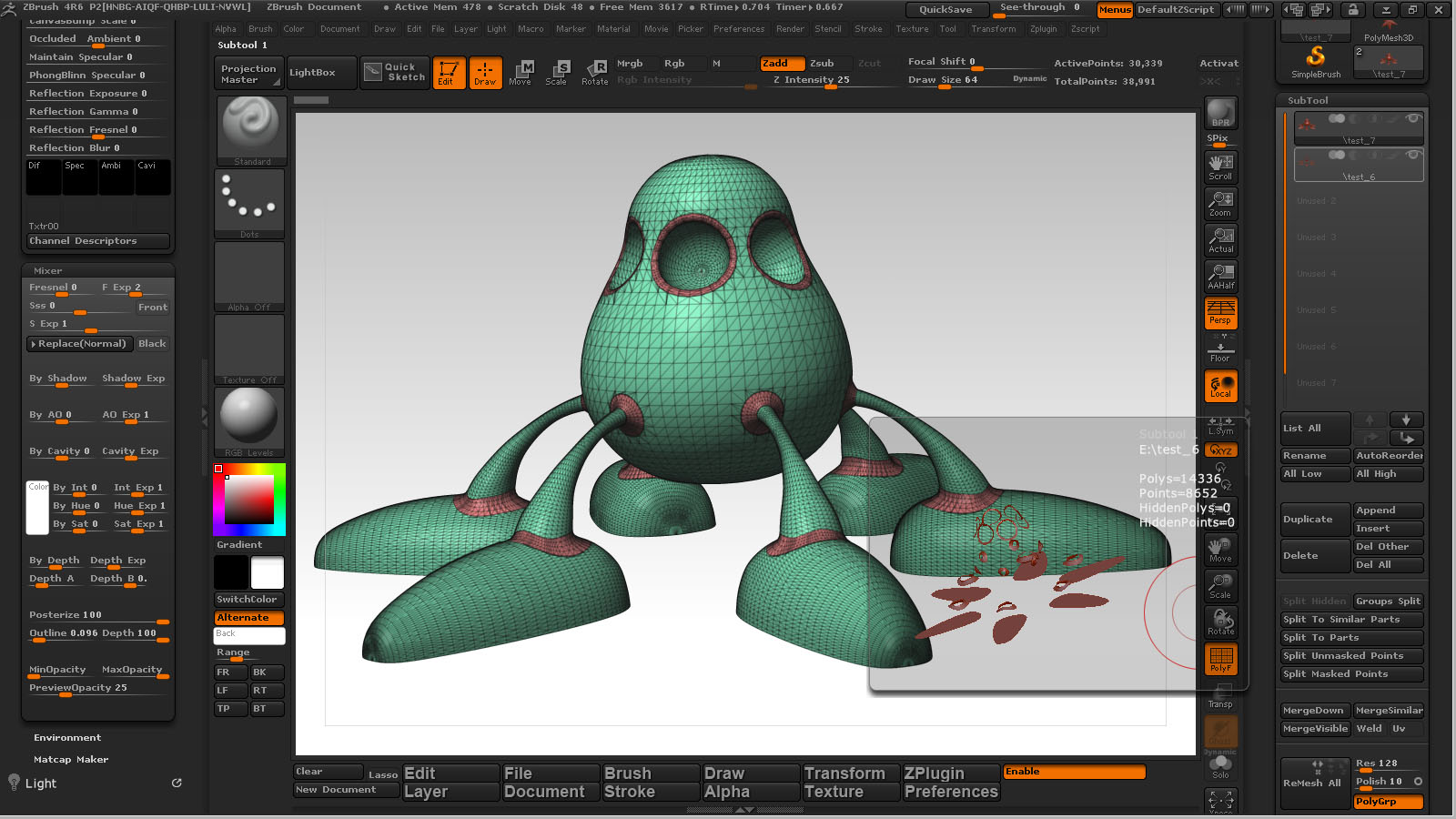
Task: Expand the Replace(Normal) dropdown
Action: click(x=80, y=344)
